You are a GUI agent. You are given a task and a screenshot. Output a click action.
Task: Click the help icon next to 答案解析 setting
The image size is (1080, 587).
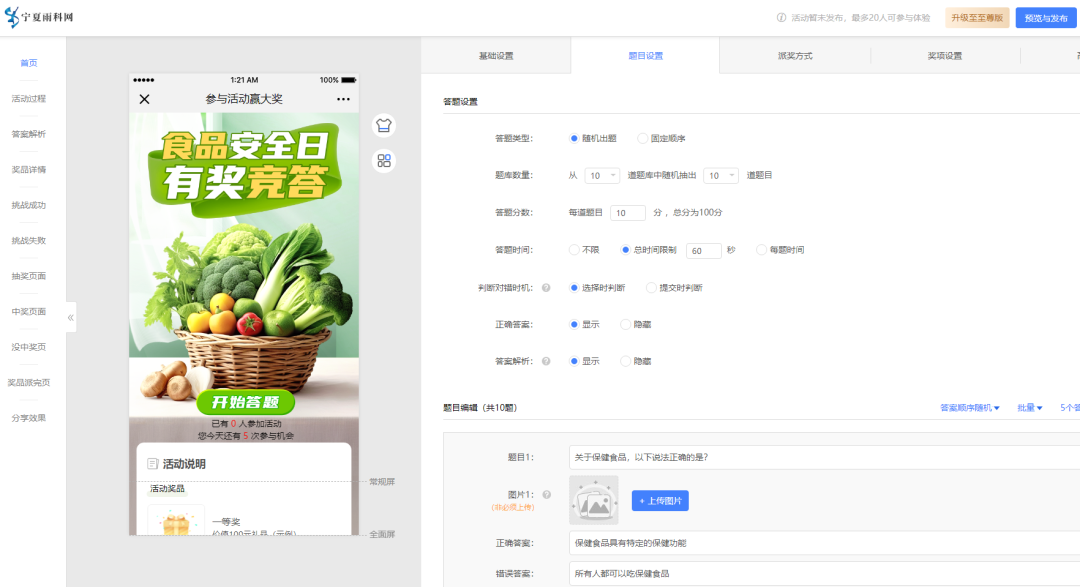(x=546, y=361)
